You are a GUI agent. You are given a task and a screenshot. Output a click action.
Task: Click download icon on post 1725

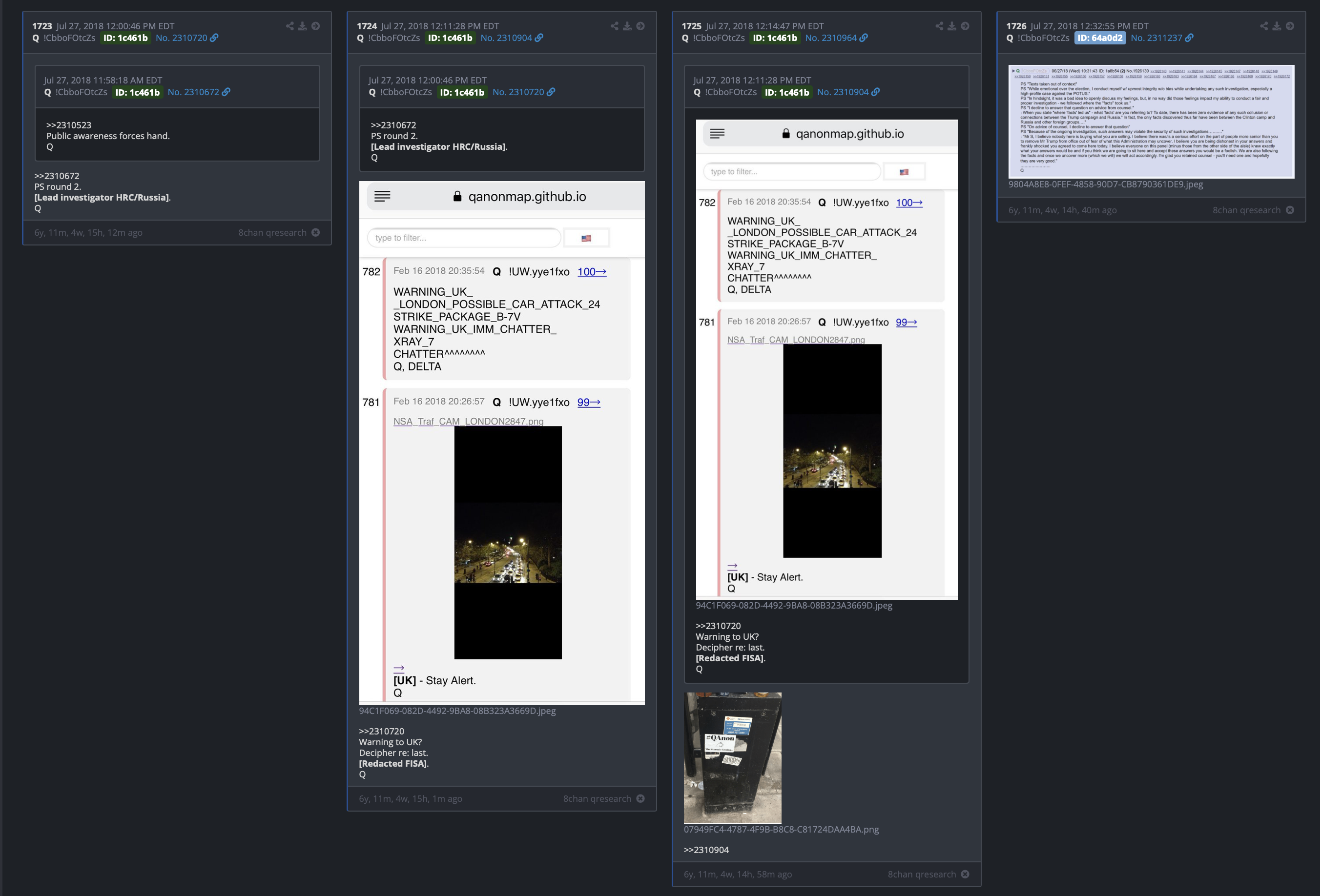[952, 26]
